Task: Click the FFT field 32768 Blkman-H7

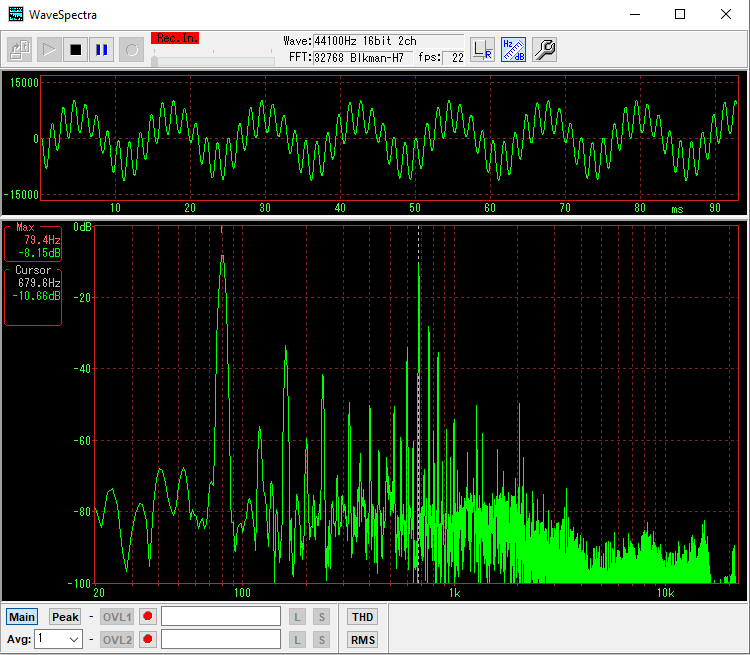Action: coord(362,58)
